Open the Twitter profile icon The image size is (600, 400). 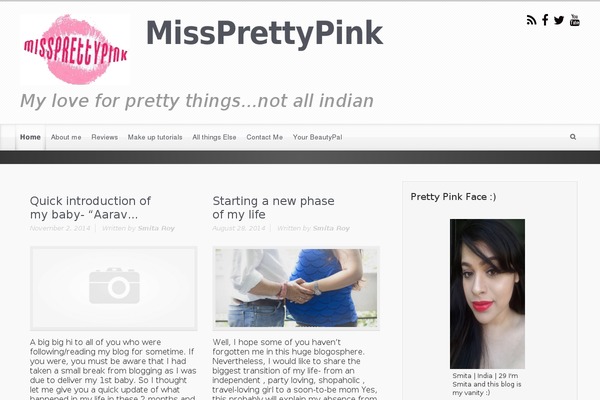tap(559, 20)
